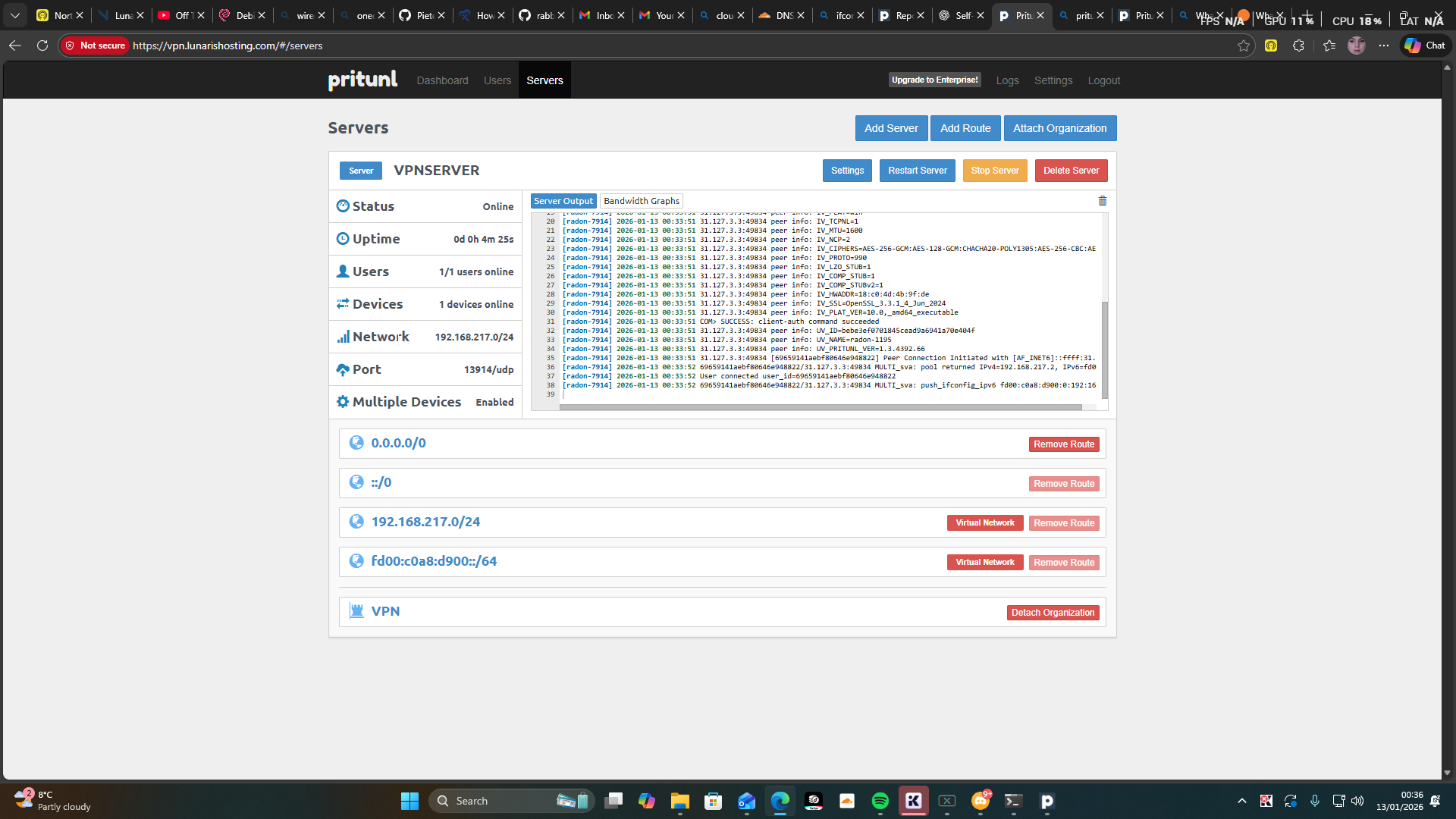Click the globe icon beside 0.0.0.0/0 route

(356, 443)
